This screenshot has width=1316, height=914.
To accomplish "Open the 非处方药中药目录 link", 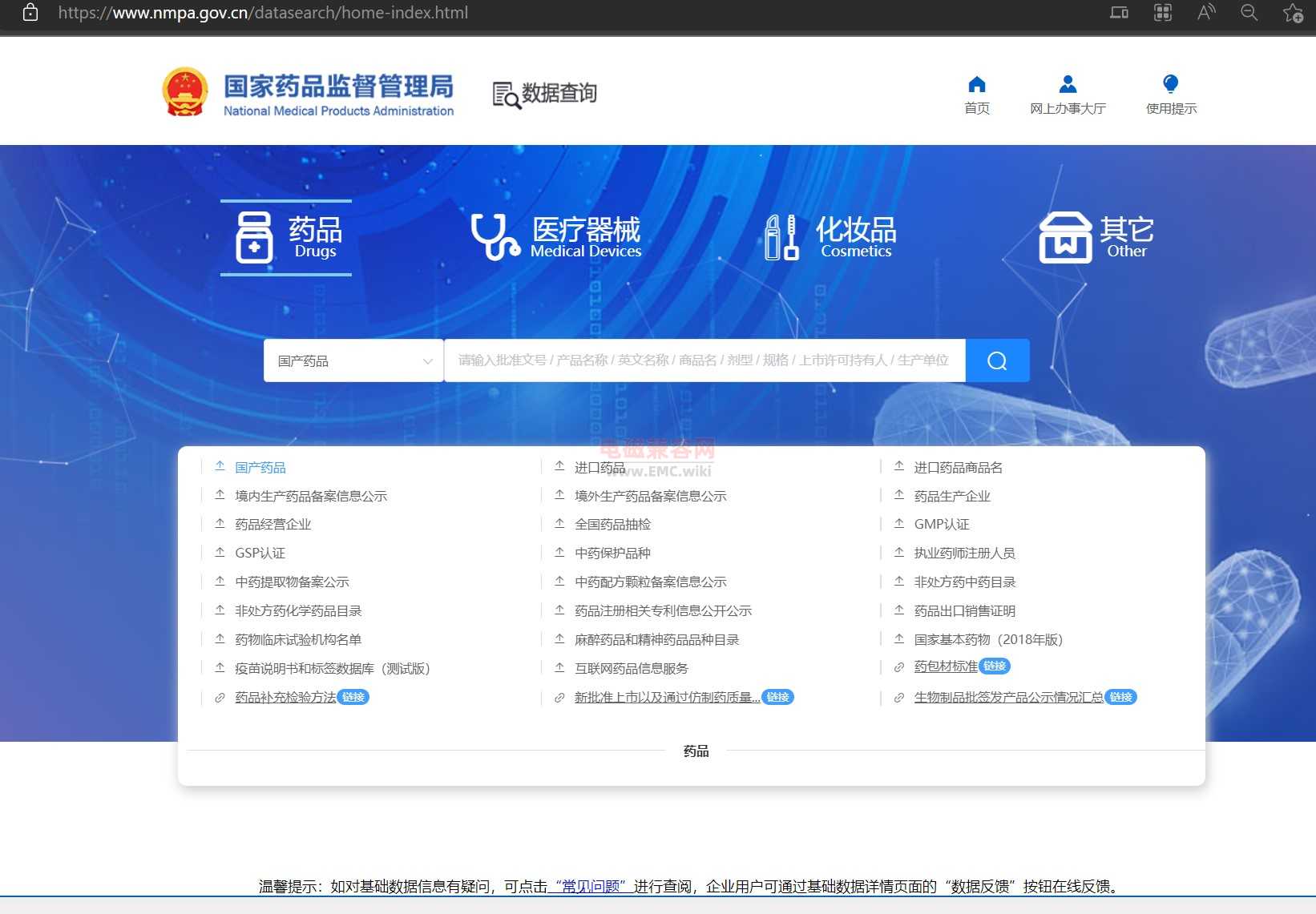I will pos(964,582).
